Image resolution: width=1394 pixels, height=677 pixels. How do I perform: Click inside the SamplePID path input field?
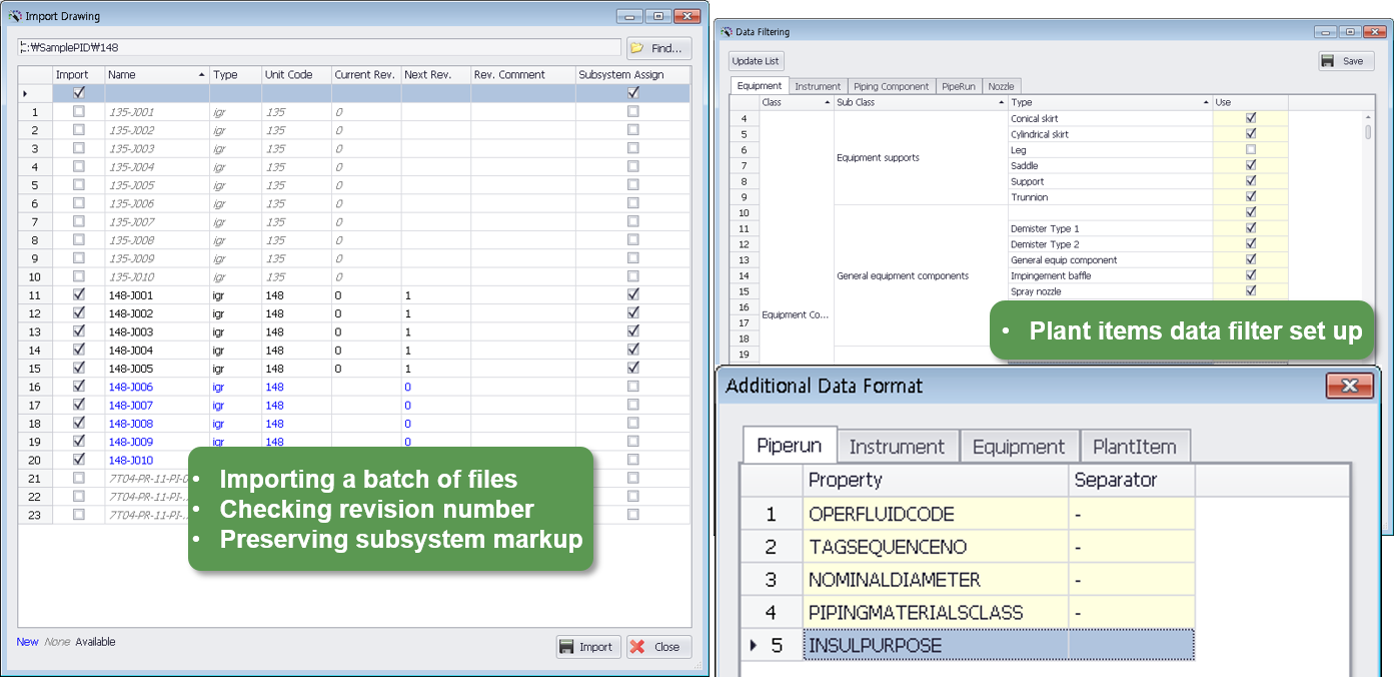tap(300, 47)
